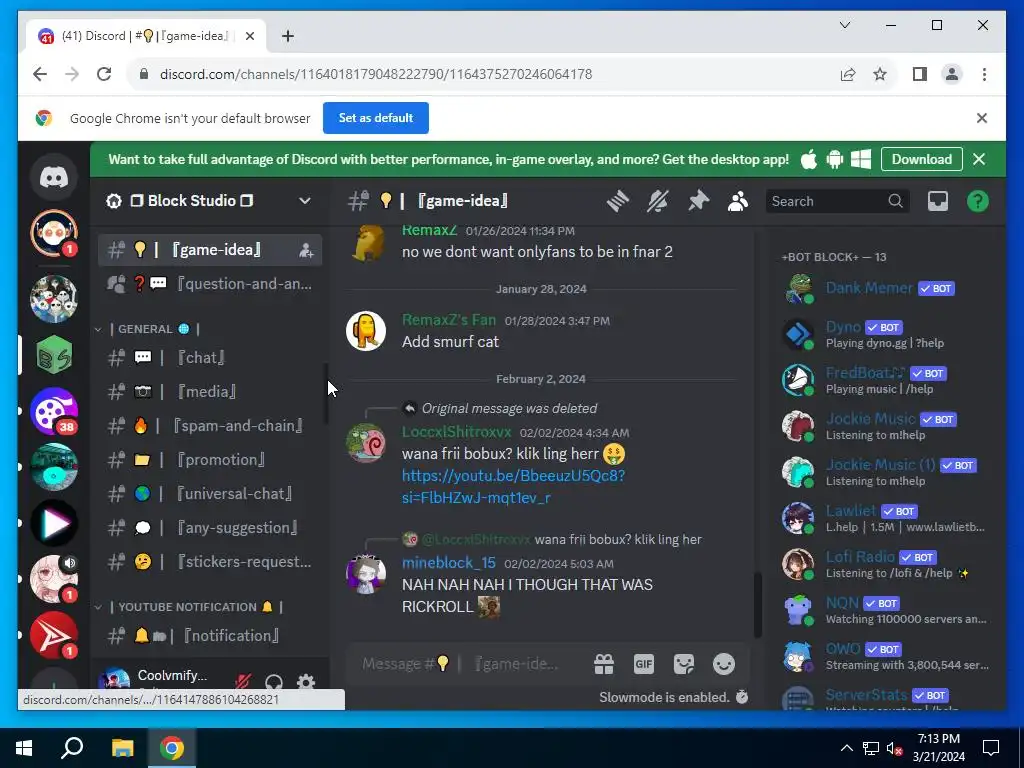Click chat messages scrollbar
This screenshot has width=1024, height=768.
[758, 604]
